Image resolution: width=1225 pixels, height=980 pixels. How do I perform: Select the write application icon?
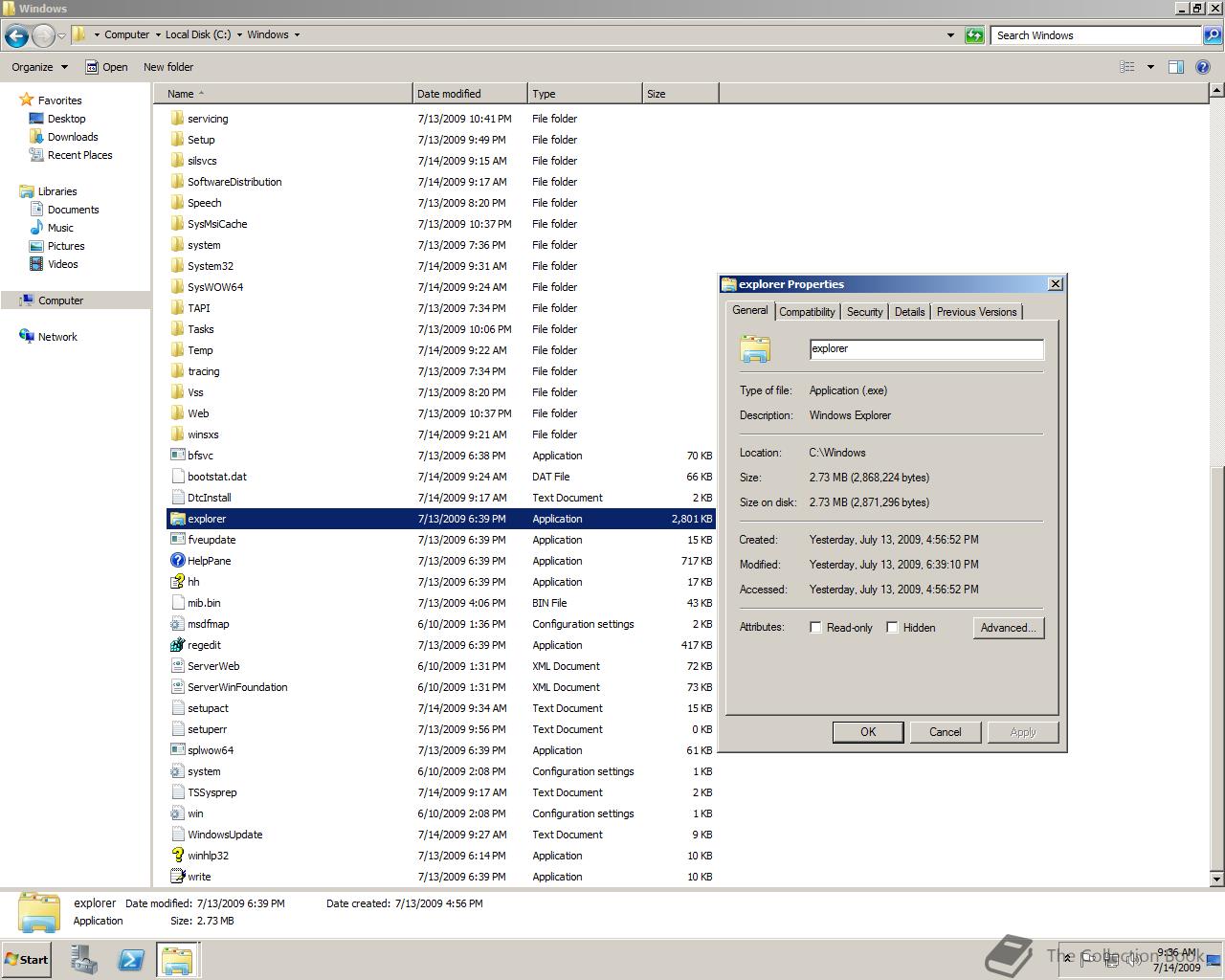pos(177,877)
